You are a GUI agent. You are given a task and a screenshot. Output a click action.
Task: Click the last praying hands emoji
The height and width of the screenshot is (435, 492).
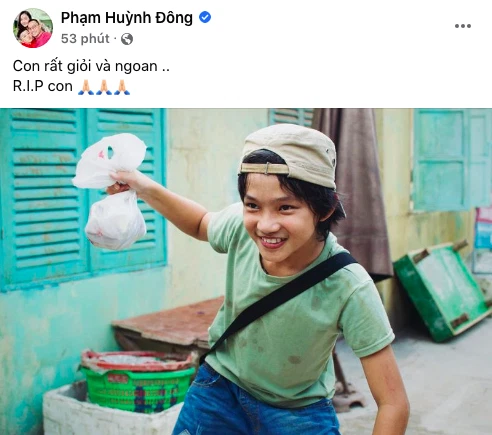click(122, 87)
